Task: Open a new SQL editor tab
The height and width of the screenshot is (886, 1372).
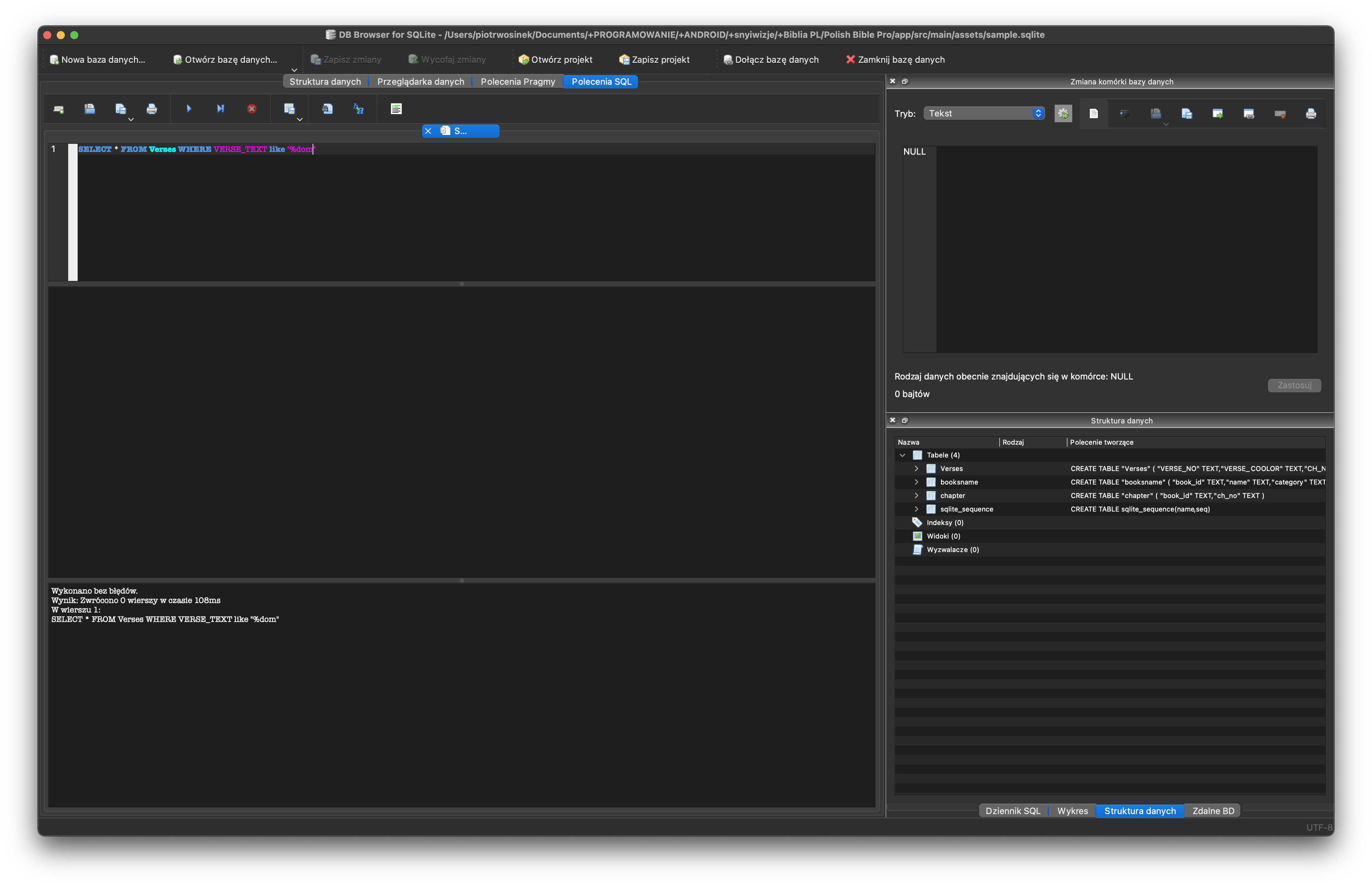Action: point(59,109)
